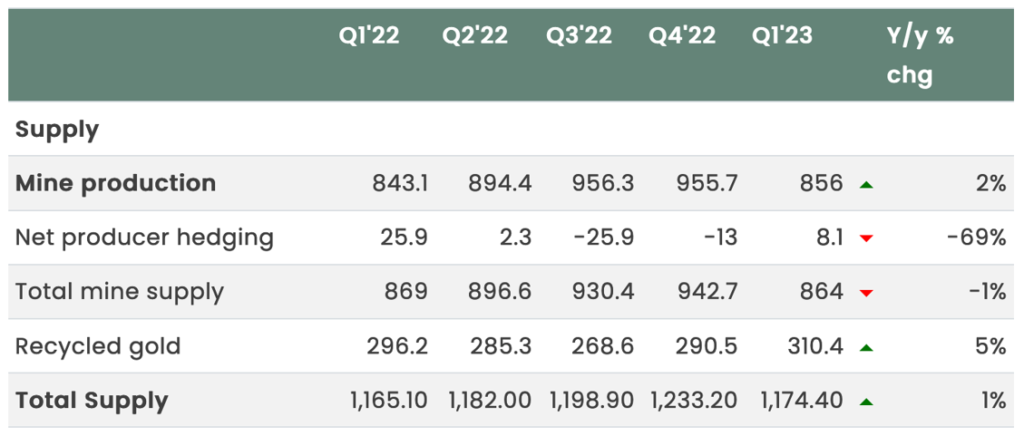Select the Net producer hedging row label
Viewport: 1024px width, 436px height.
pyautogui.click(x=145, y=238)
